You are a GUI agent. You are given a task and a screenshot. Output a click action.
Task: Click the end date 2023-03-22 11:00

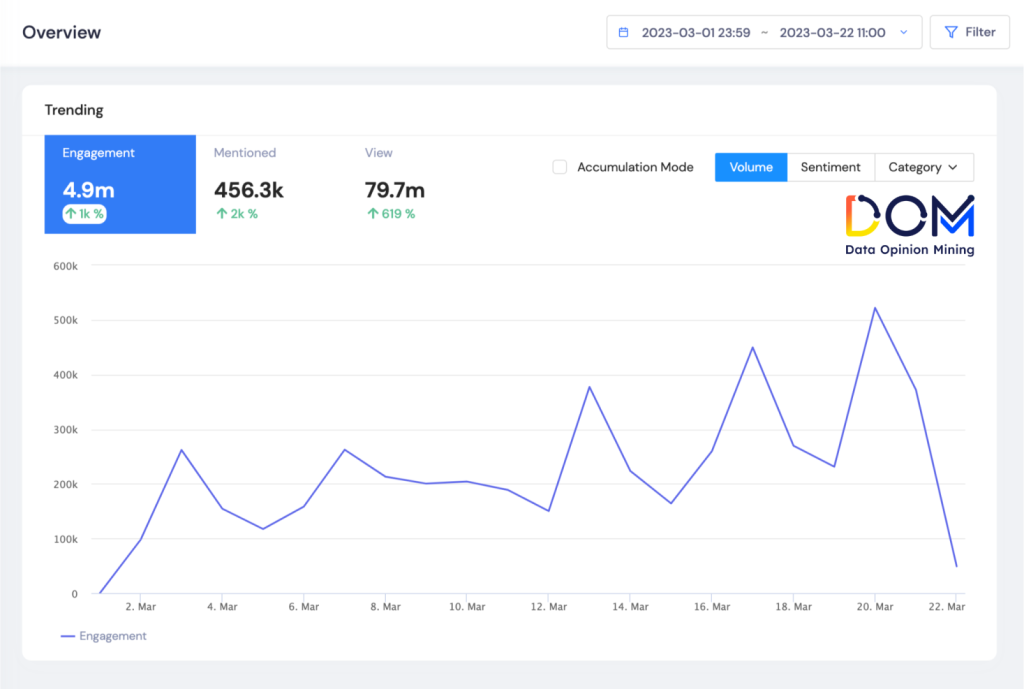click(x=832, y=32)
